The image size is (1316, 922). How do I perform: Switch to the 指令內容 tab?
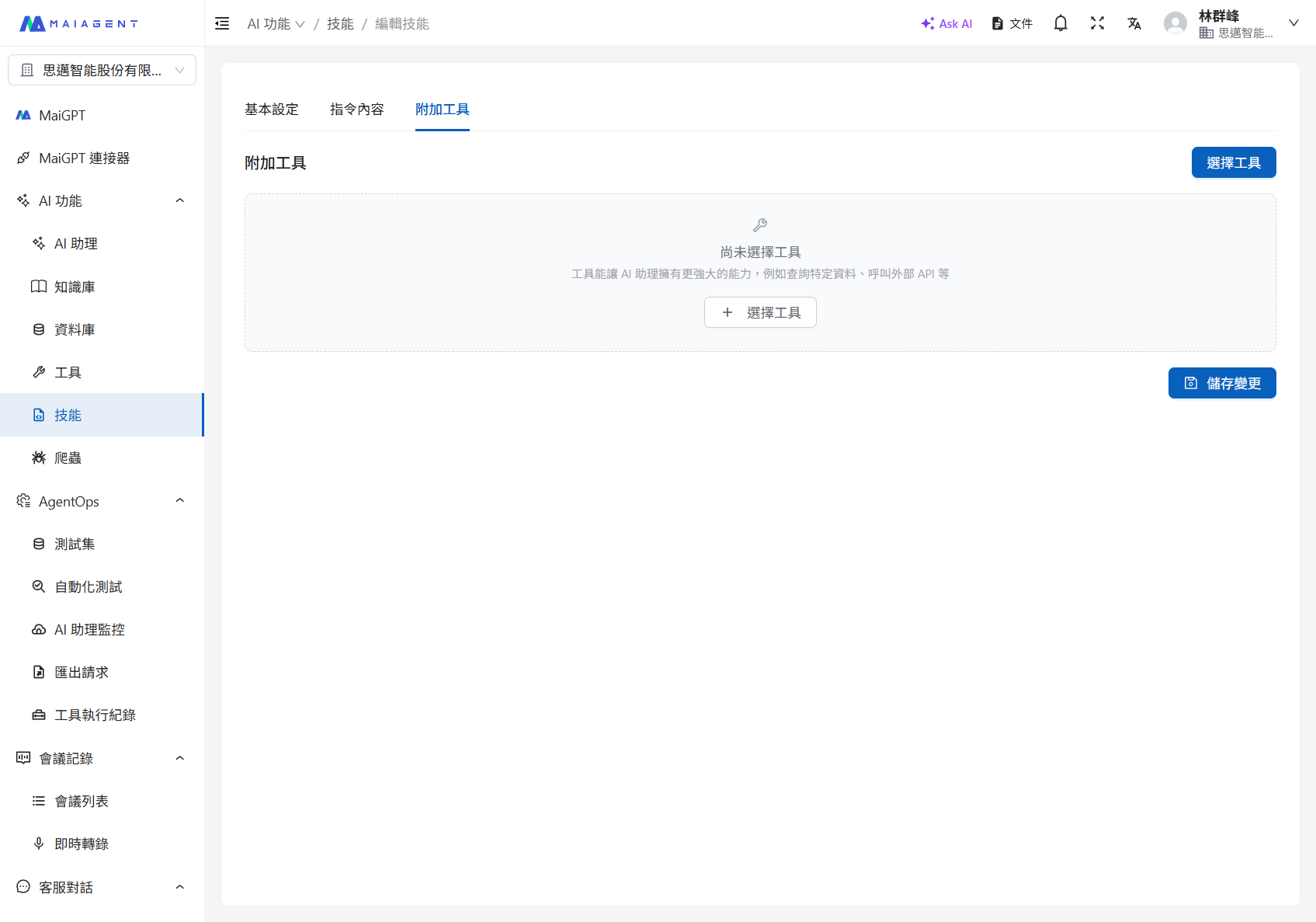(x=356, y=110)
